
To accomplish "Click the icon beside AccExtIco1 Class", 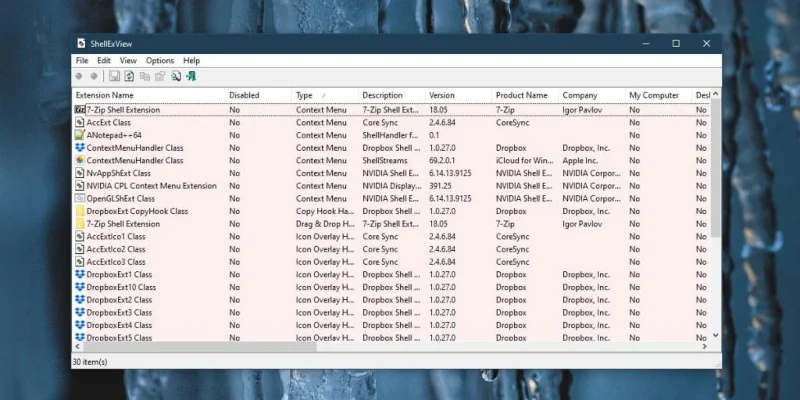I will [80, 236].
